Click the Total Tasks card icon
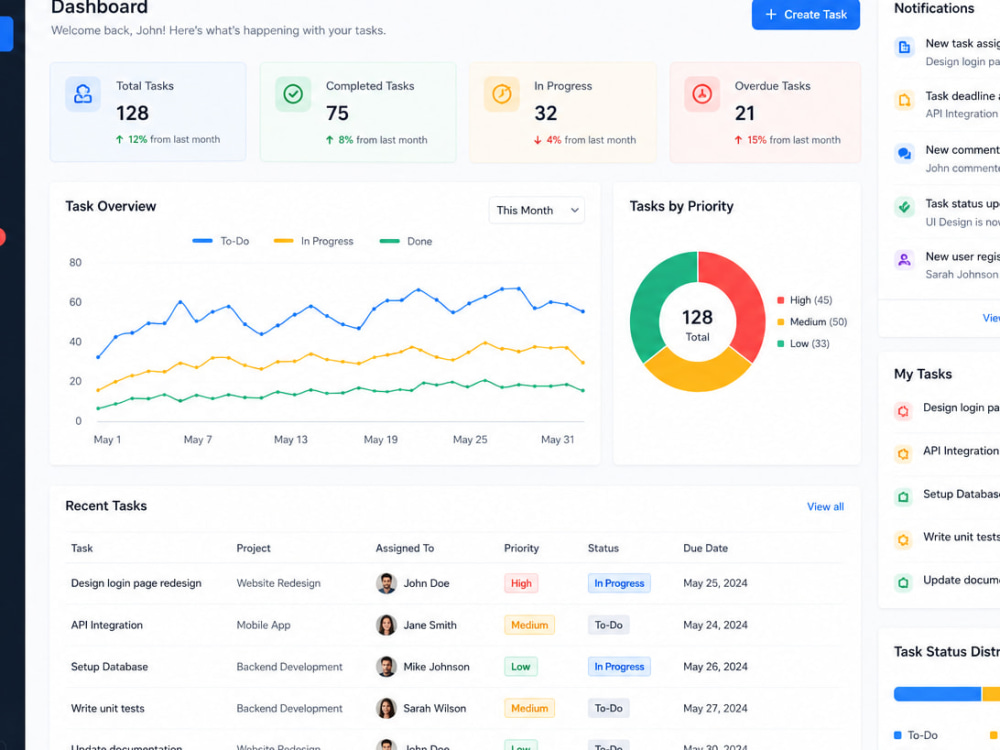 83,94
